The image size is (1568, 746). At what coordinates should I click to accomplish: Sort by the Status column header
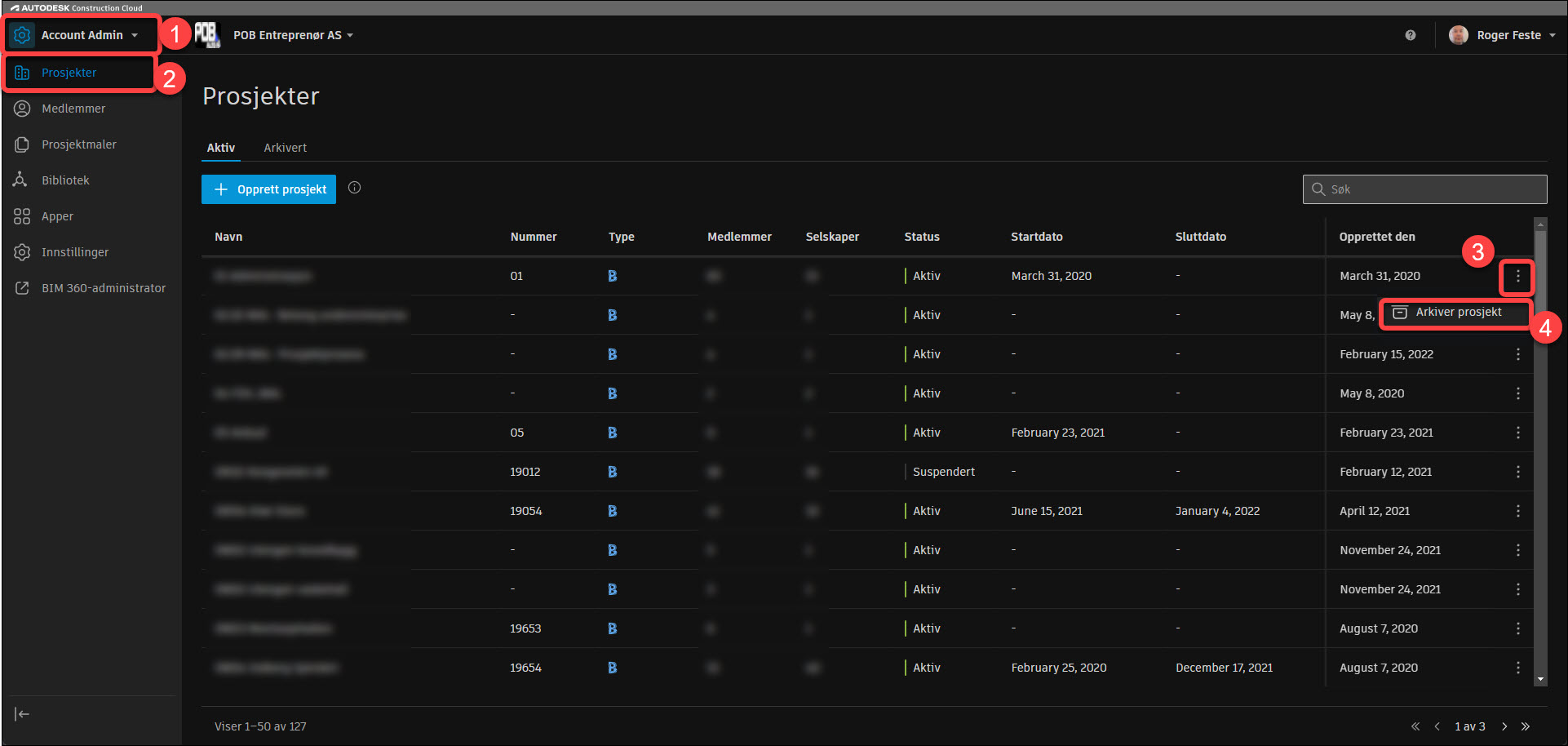(922, 237)
